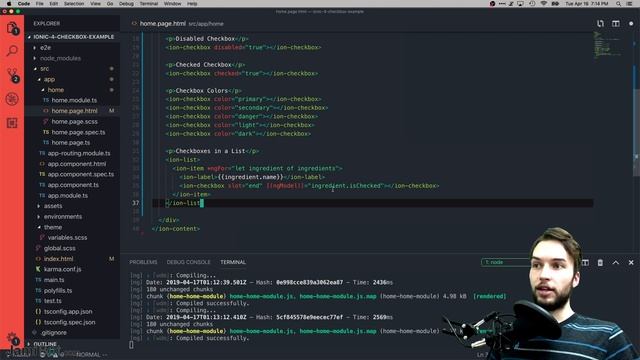The image size is (640, 360).
Task: Open the Manage gear at sidebar bottom
Action: point(12,338)
